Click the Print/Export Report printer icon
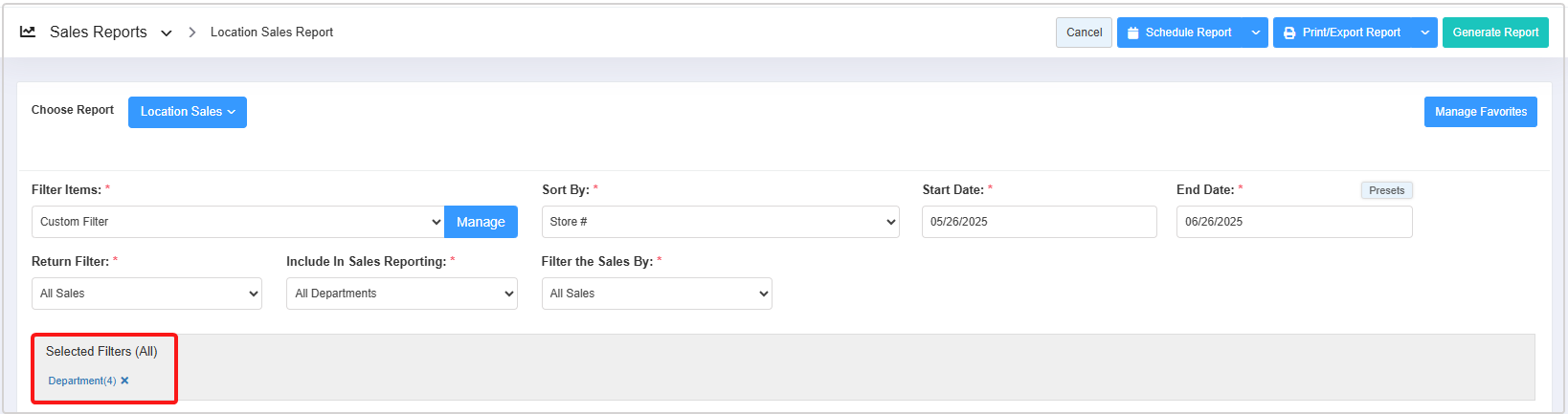1568x414 pixels. 1289,33
